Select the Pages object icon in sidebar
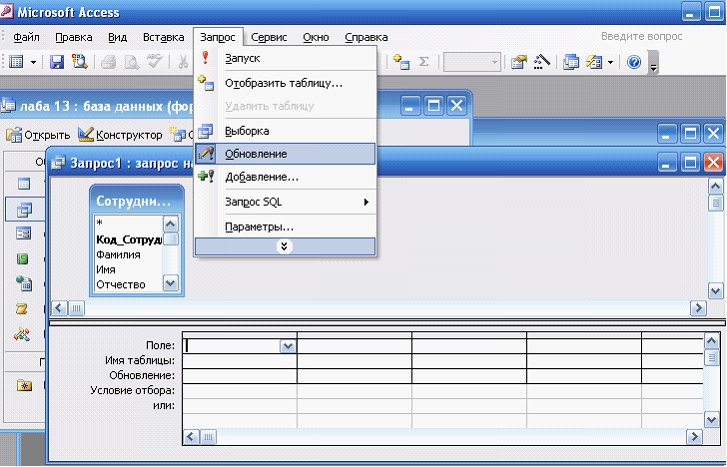The width and height of the screenshot is (727, 467). (x=24, y=283)
